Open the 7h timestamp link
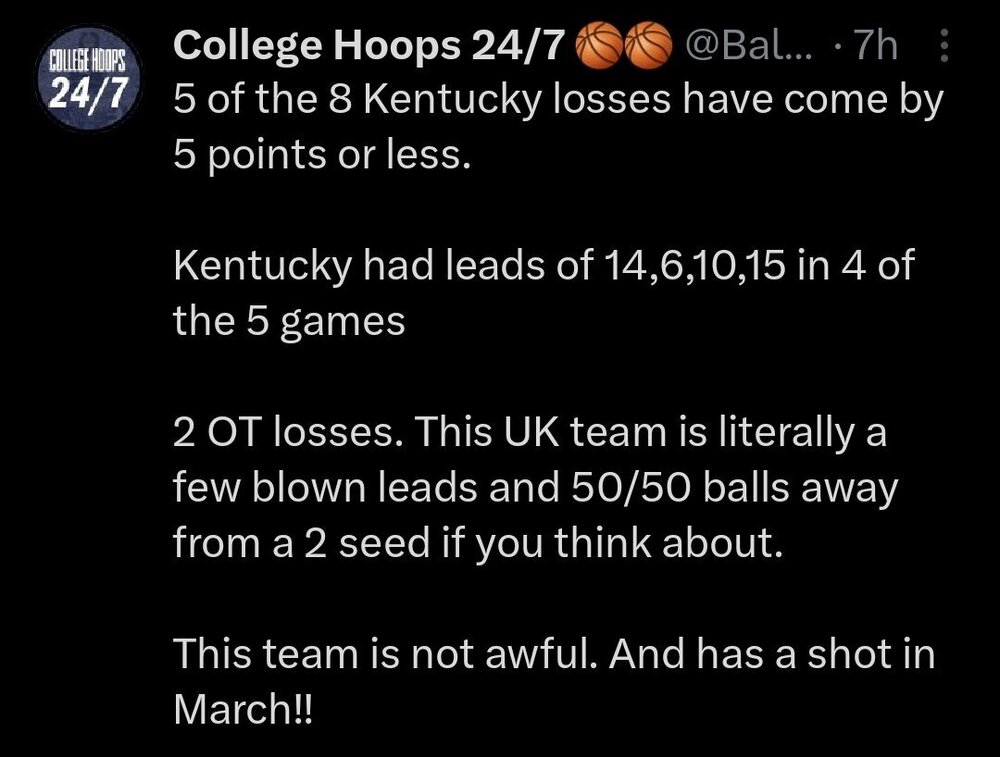Viewport: 1000px width, 757px height. (x=876, y=45)
